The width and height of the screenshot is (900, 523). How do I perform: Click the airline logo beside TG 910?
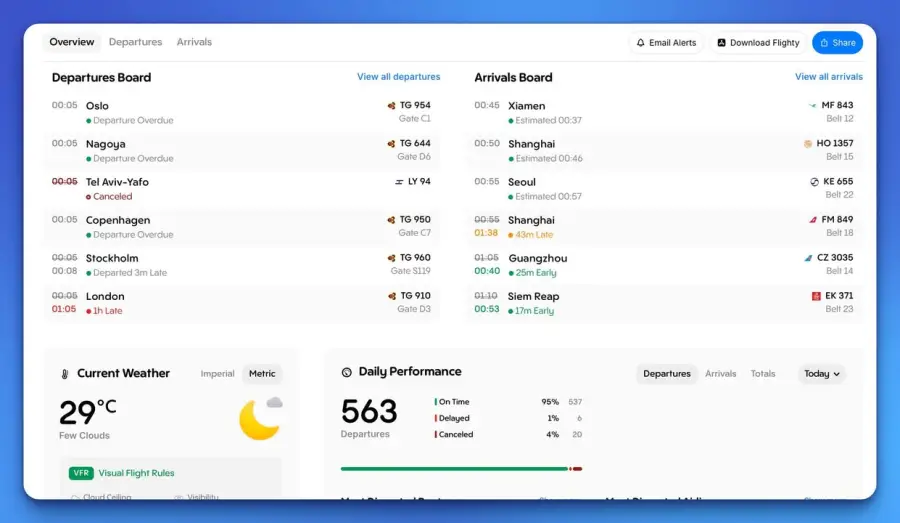click(x=392, y=296)
